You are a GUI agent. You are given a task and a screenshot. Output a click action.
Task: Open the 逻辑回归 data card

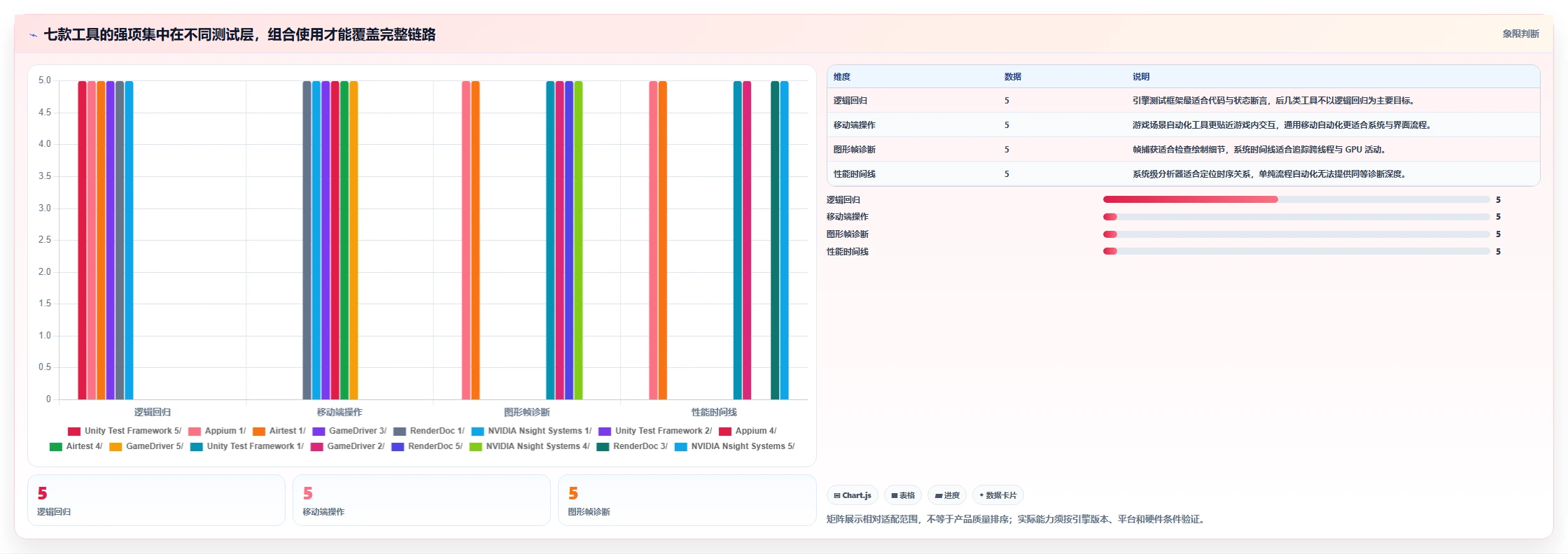pyautogui.click(x=156, y=500)
